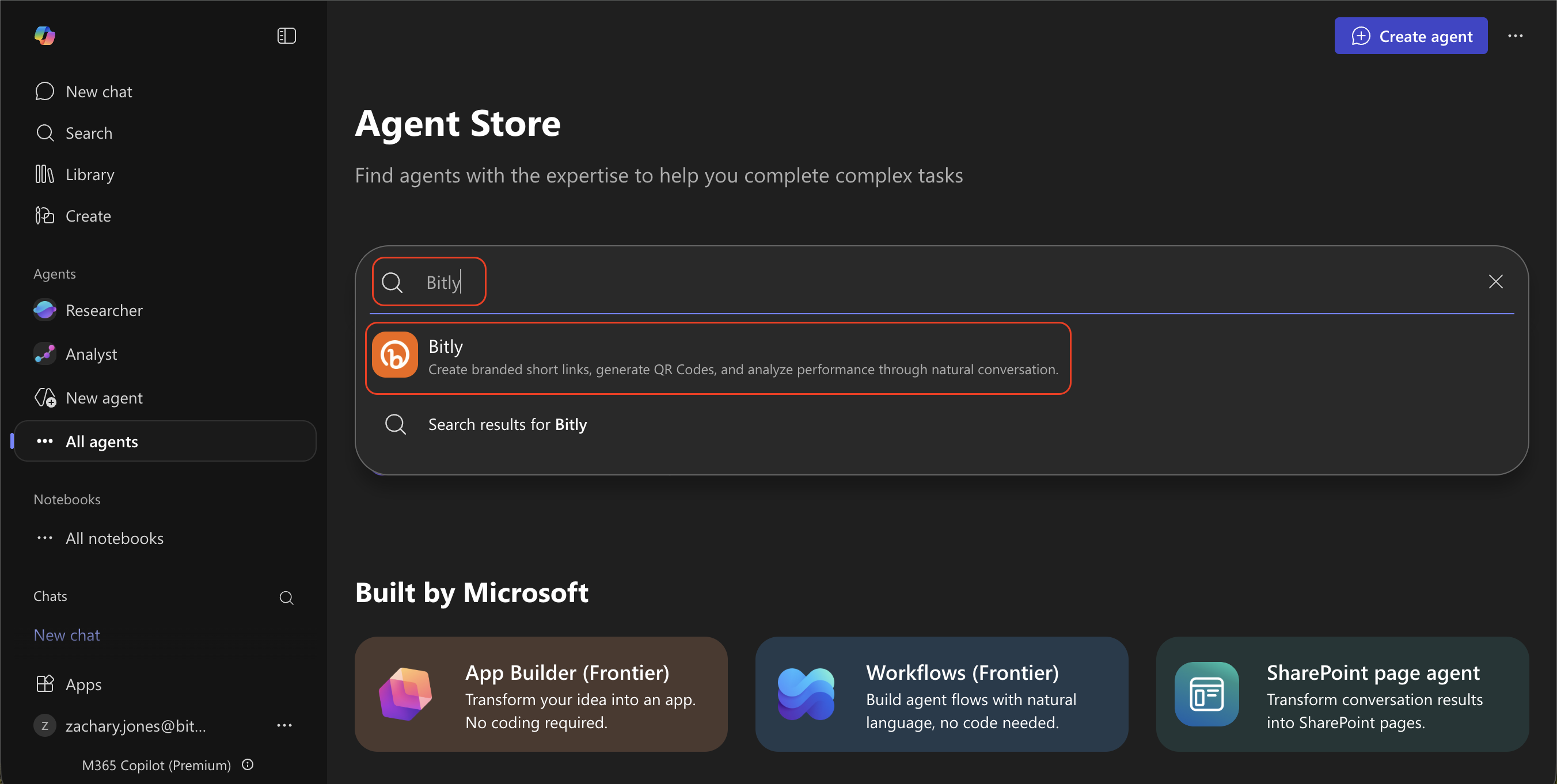Click the Chats search icon
Image resolution: width=1557 pixels, height=784 pixels.
[x=287, y=597]
